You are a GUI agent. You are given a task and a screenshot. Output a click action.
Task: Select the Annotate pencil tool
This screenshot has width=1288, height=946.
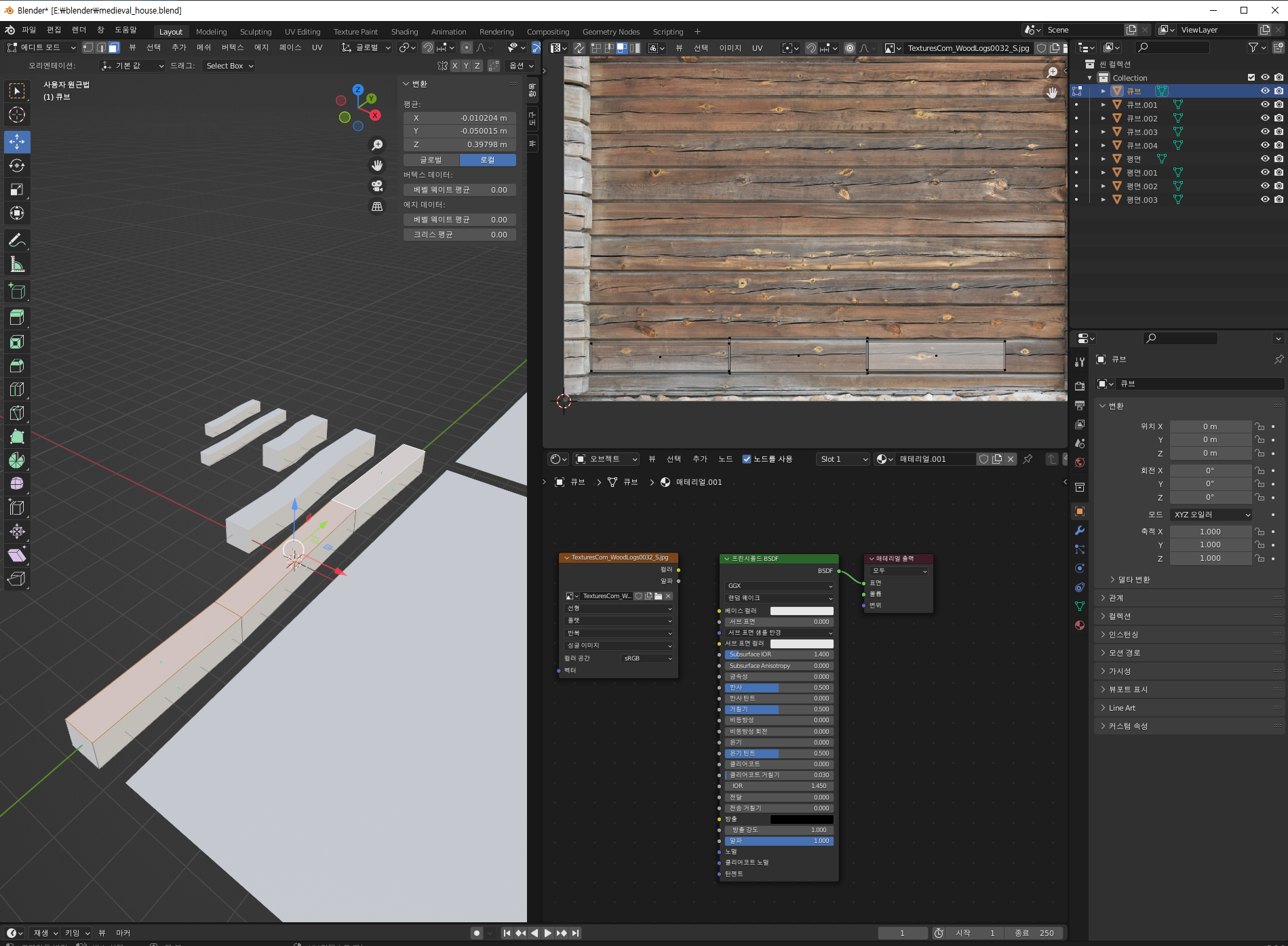point(17,240)
